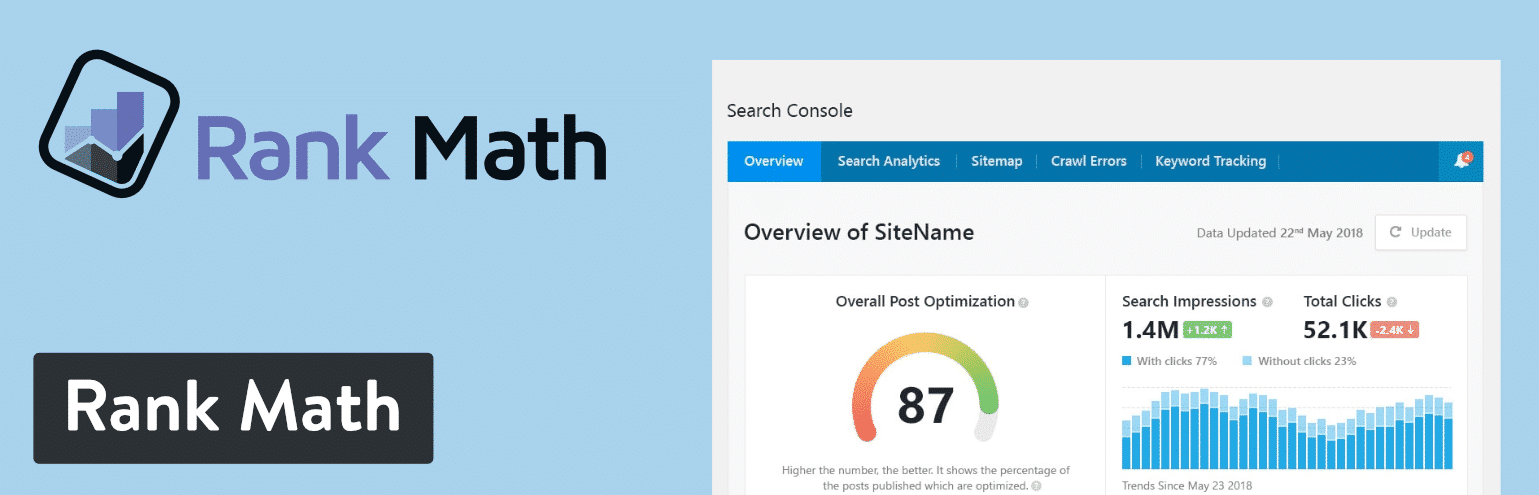Click the black Rank Math label

click(233, 408)
